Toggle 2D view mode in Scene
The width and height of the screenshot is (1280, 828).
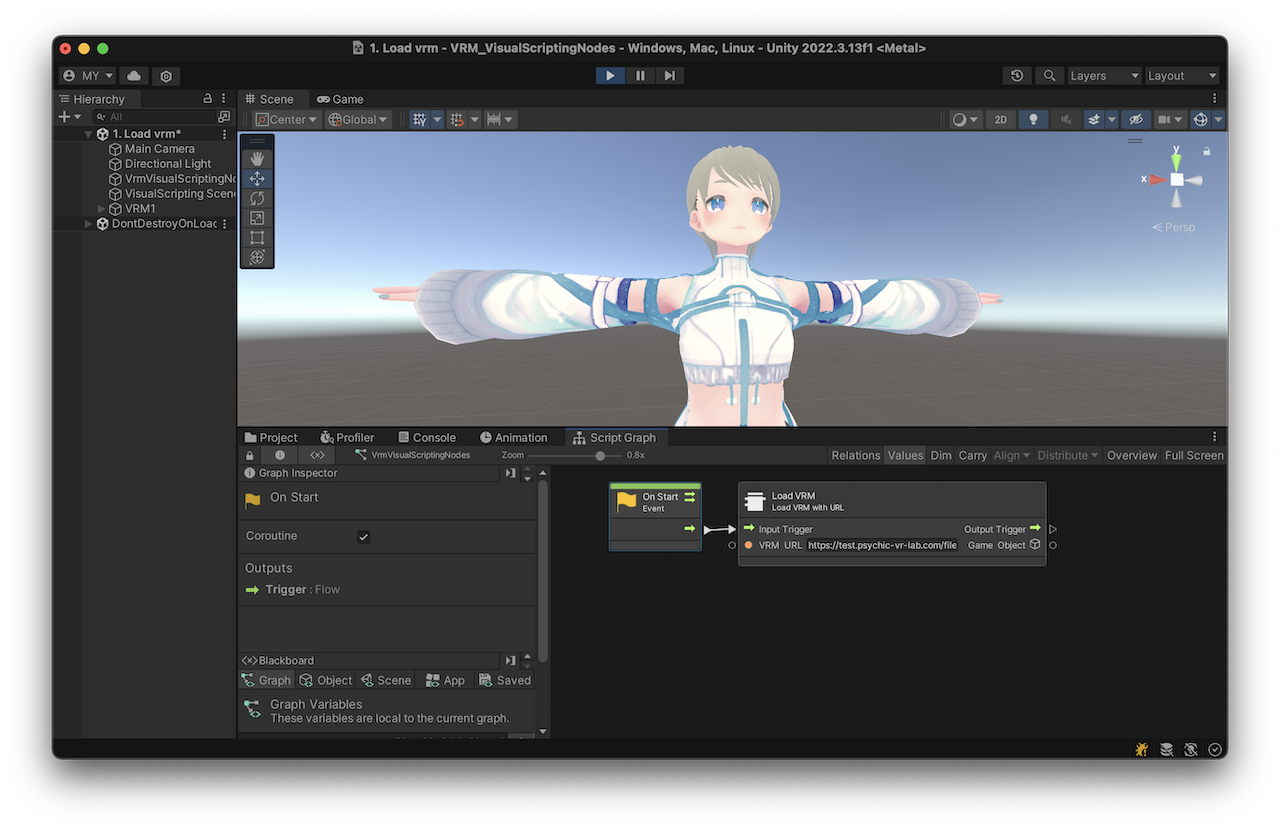[1000, 119]
